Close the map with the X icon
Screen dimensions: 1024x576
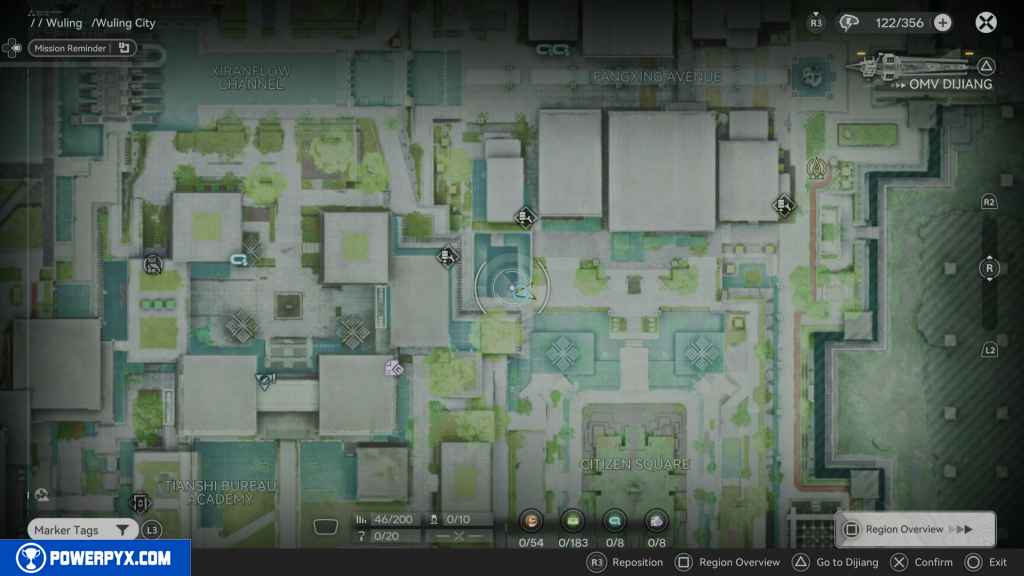986,23
